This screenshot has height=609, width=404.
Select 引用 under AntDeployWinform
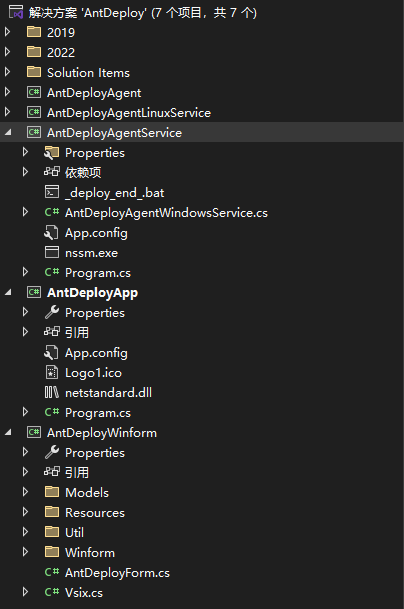pyautogui.click(x=77, y=472)
